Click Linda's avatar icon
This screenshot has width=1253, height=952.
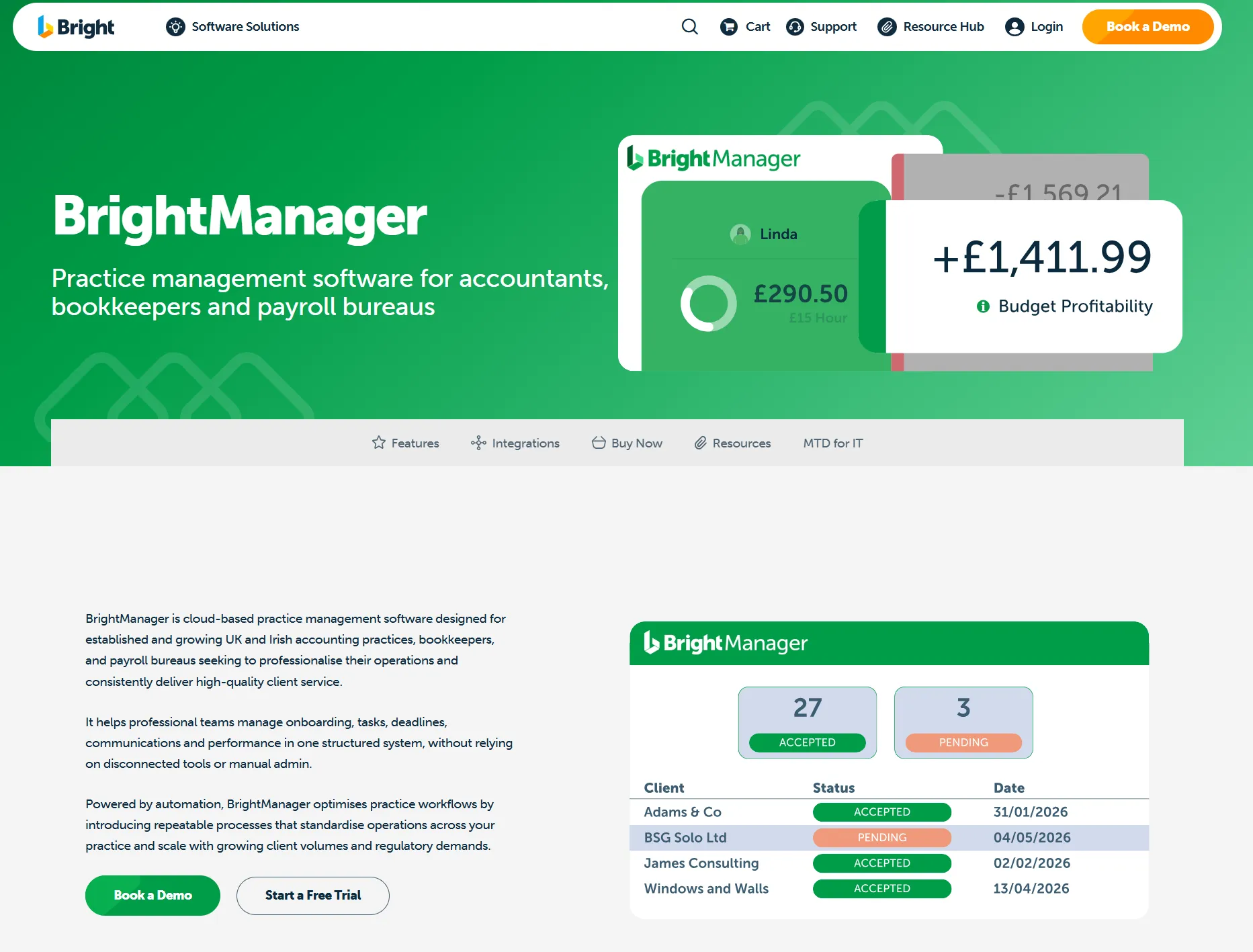click(740, 234)
